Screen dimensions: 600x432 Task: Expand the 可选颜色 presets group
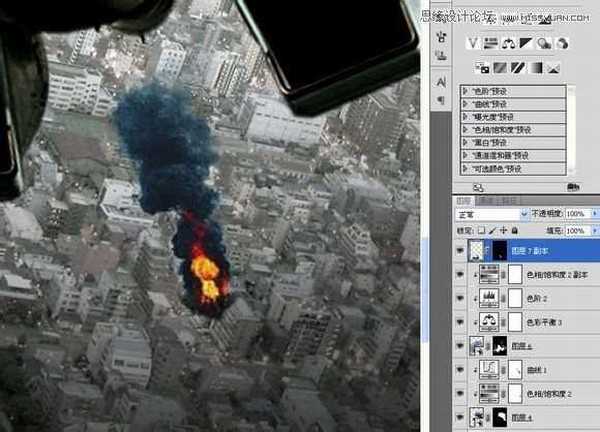click(x=466, y=168)
